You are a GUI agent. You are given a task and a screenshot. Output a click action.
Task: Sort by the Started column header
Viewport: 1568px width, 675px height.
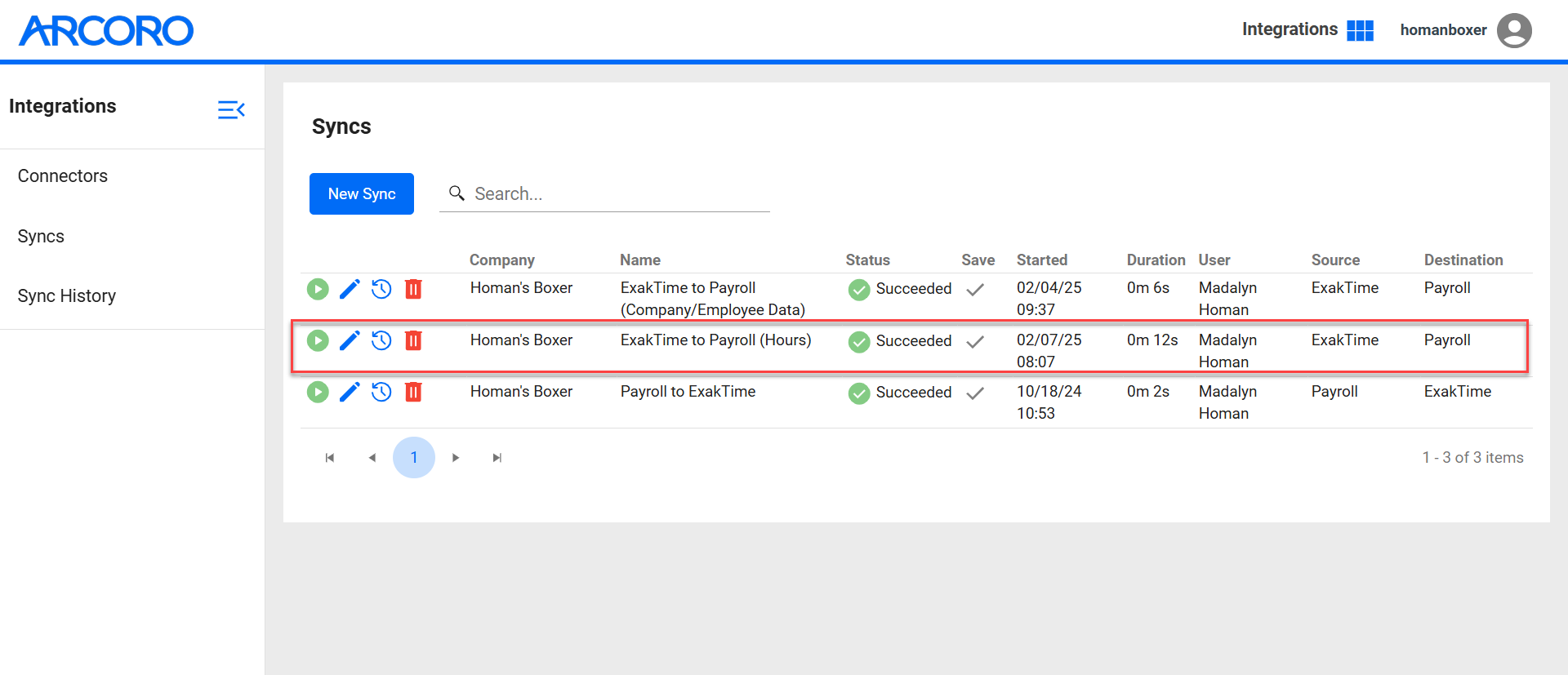(x=1042, y=260)
